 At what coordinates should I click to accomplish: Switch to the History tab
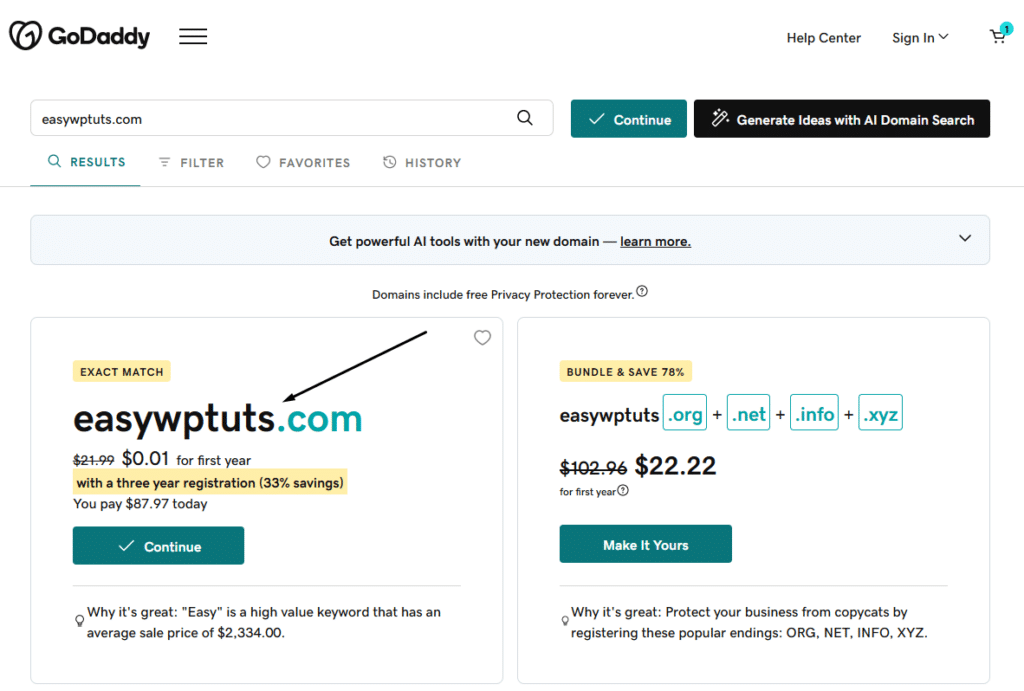coord(422,162)
